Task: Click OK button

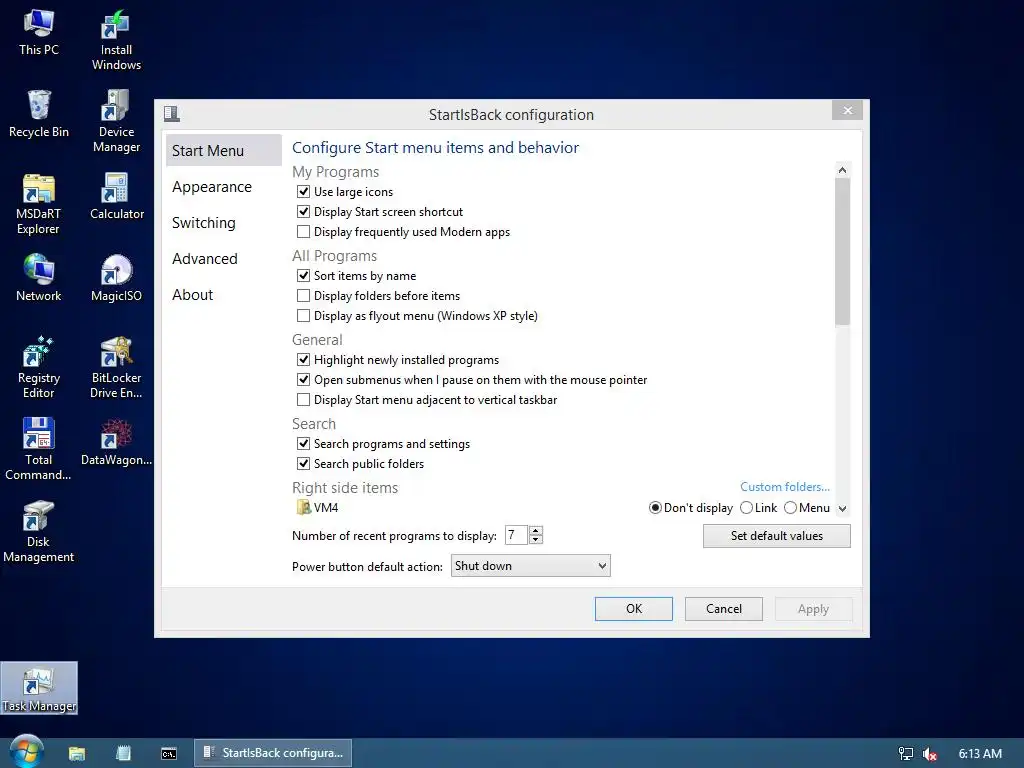Action: 633,609
